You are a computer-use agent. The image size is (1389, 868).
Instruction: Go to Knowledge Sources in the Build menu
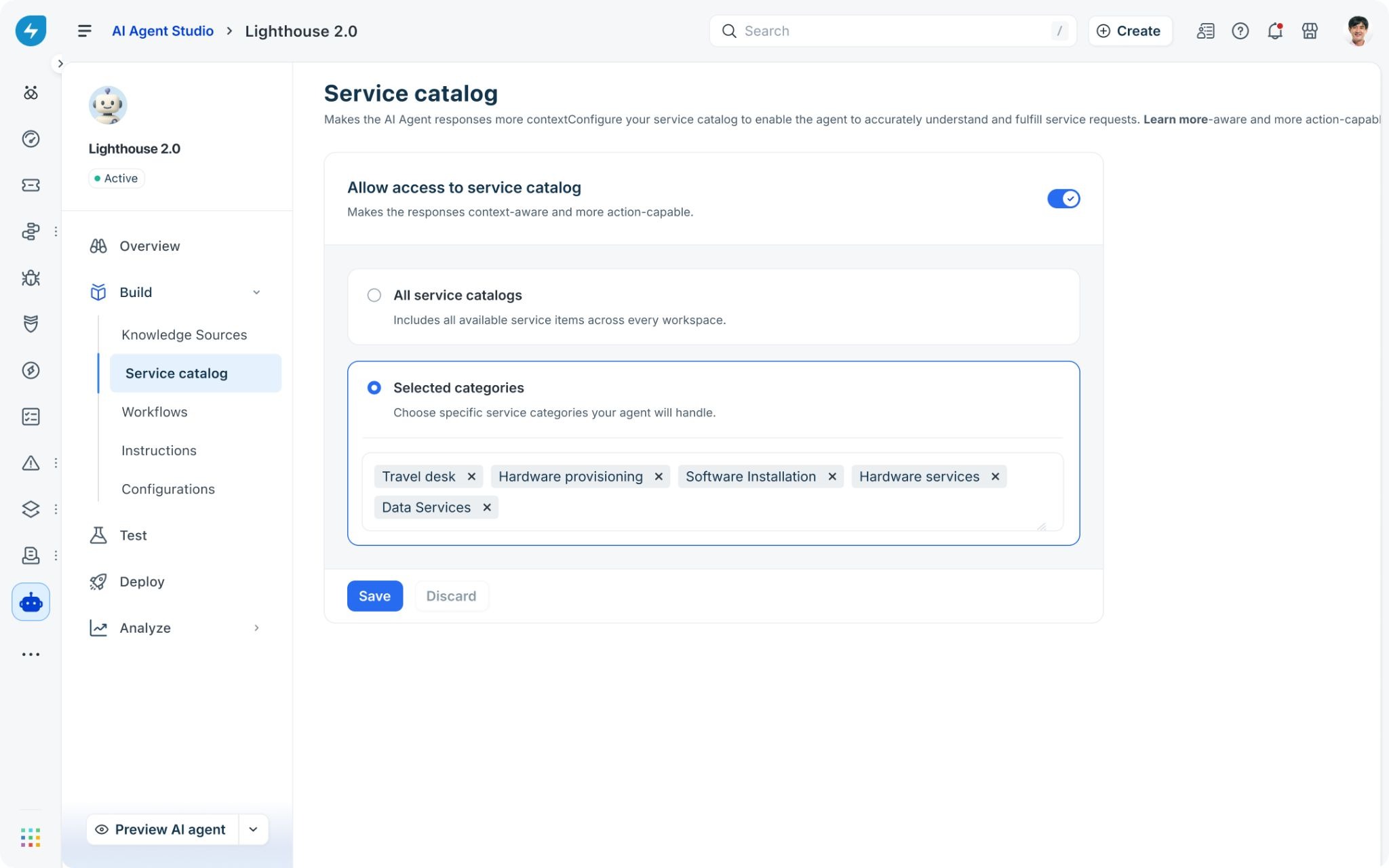tap(184, 335)
